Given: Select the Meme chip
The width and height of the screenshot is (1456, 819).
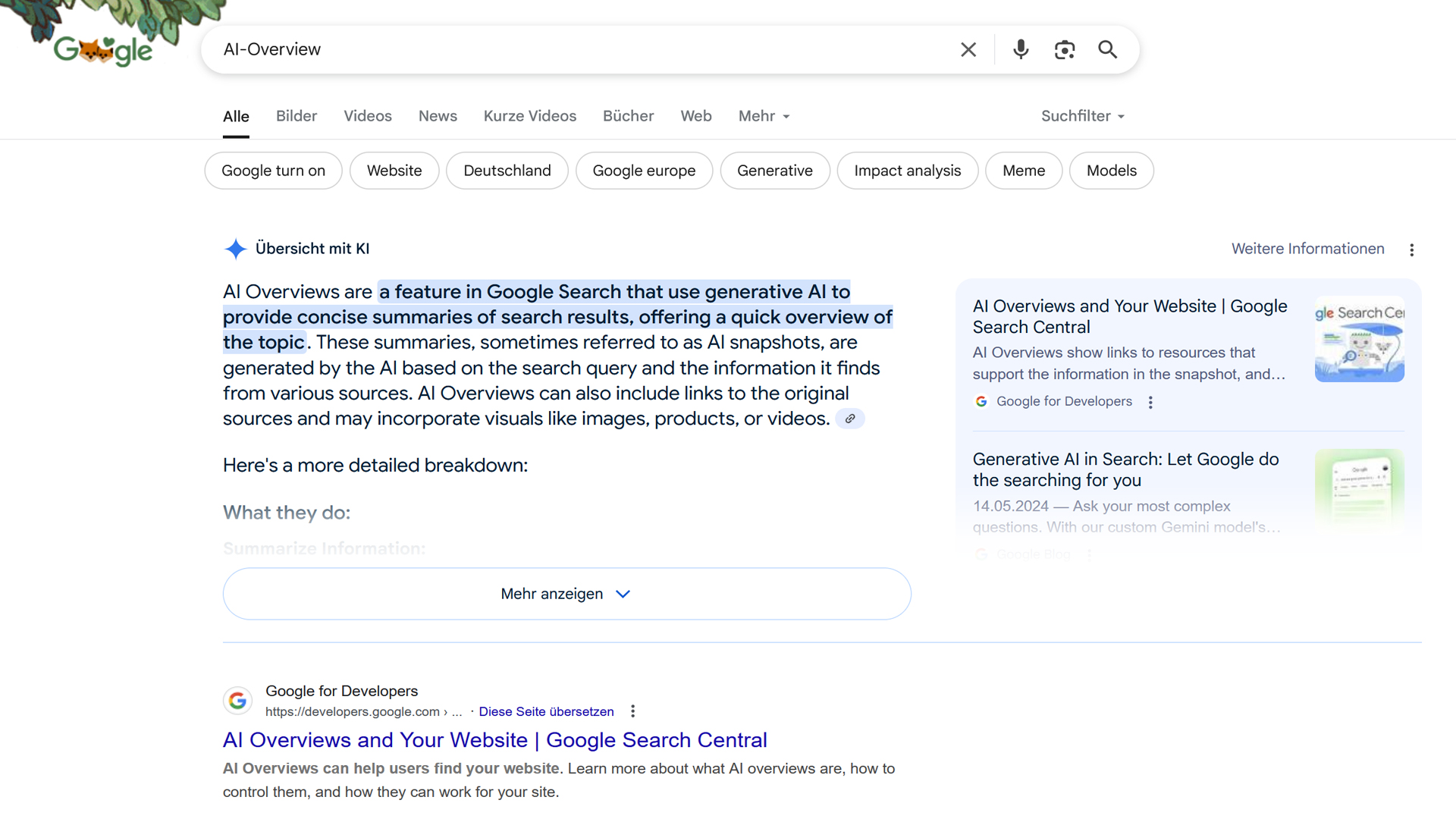Looking at the screenshot, I should tap(1024, 171).
